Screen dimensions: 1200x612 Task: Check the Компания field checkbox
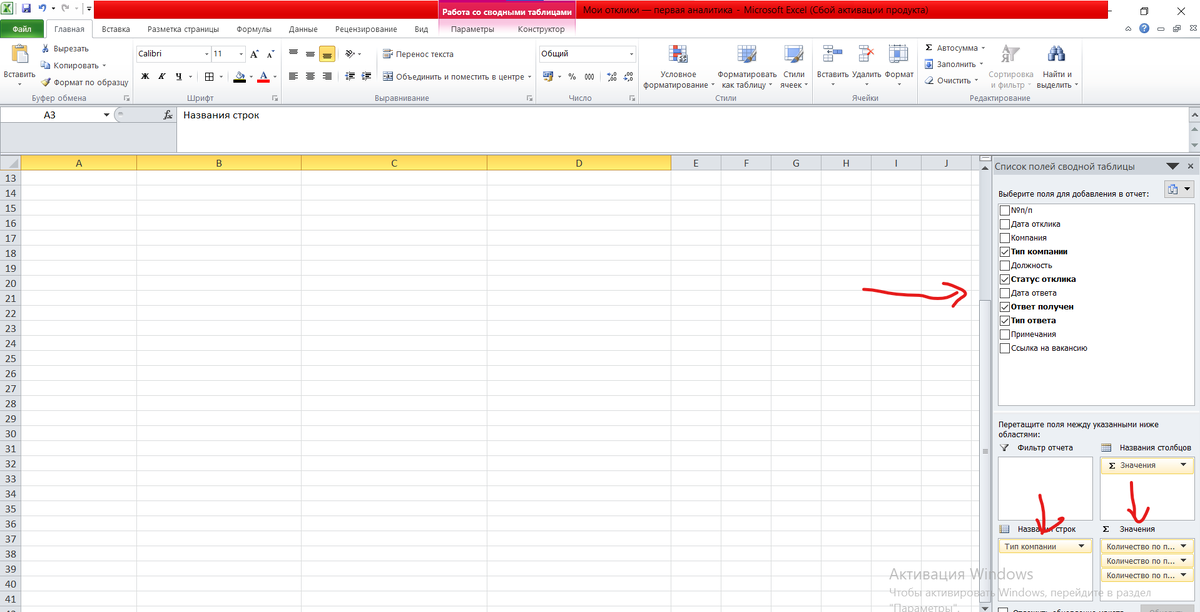(x=1005, y=238)
